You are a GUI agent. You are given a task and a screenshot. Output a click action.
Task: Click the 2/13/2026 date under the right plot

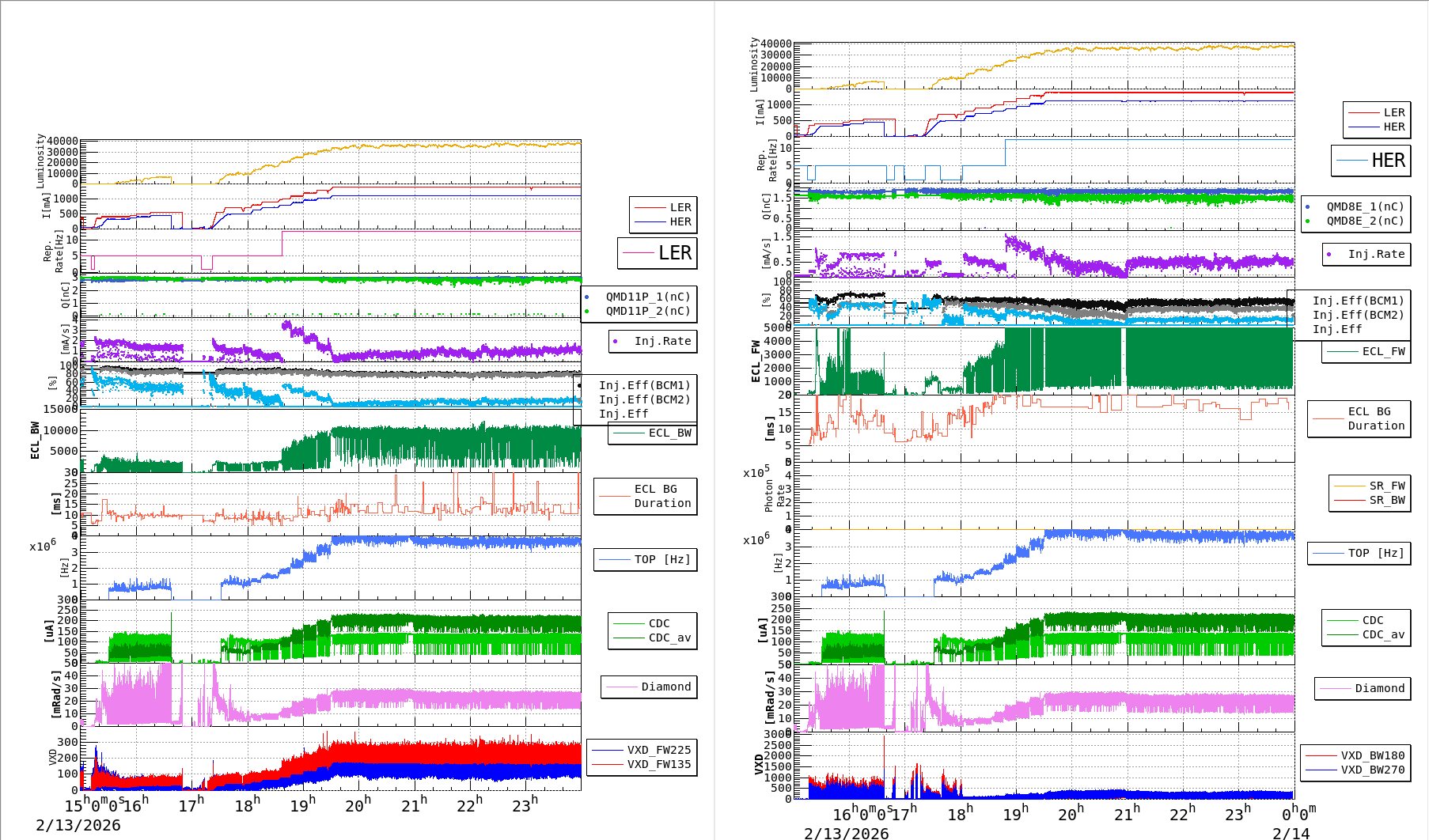pyautogui.click(x=846, y=833)
